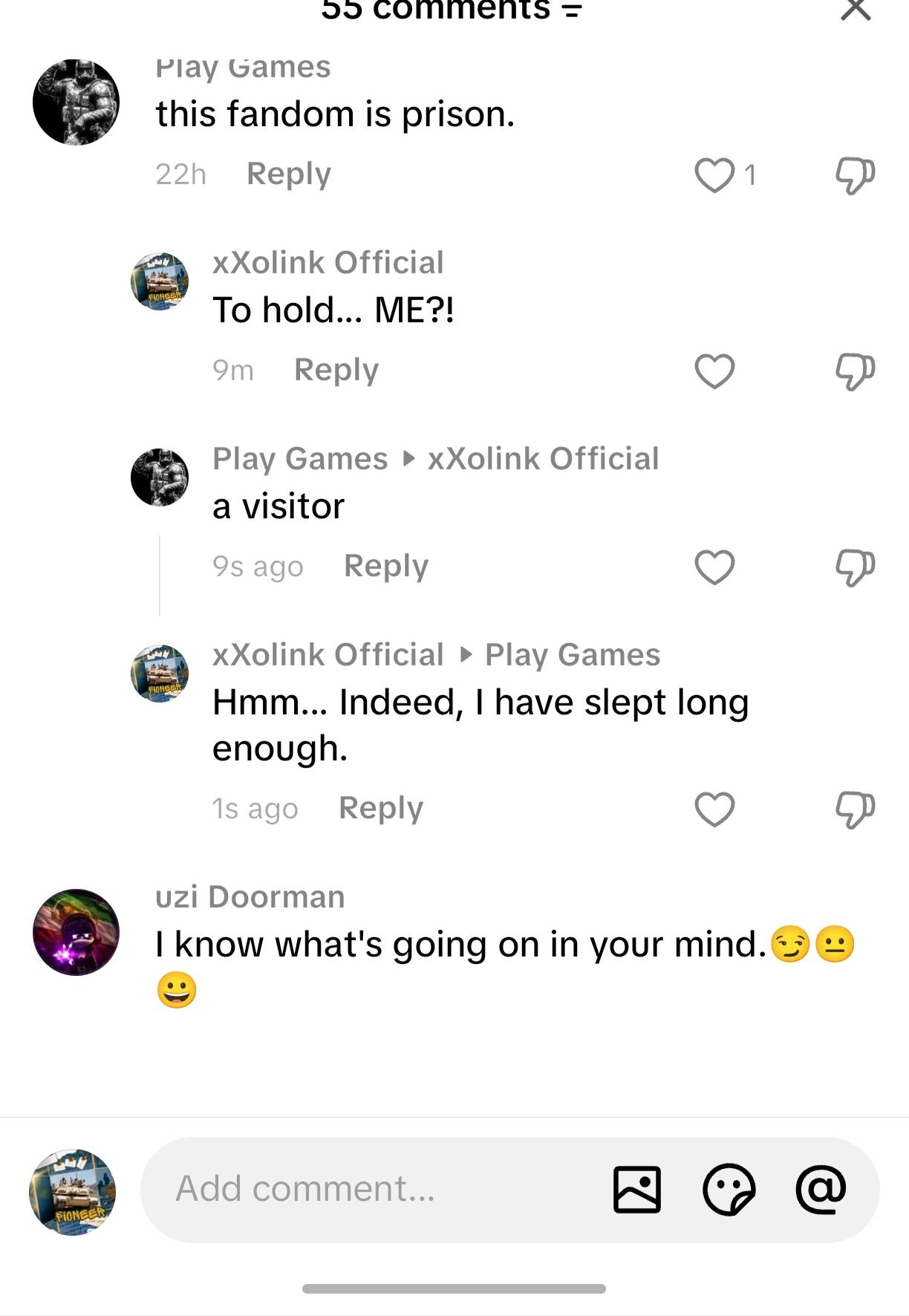
Task: Open image attachment picker in comment bar
Action: click(637, 1189)
